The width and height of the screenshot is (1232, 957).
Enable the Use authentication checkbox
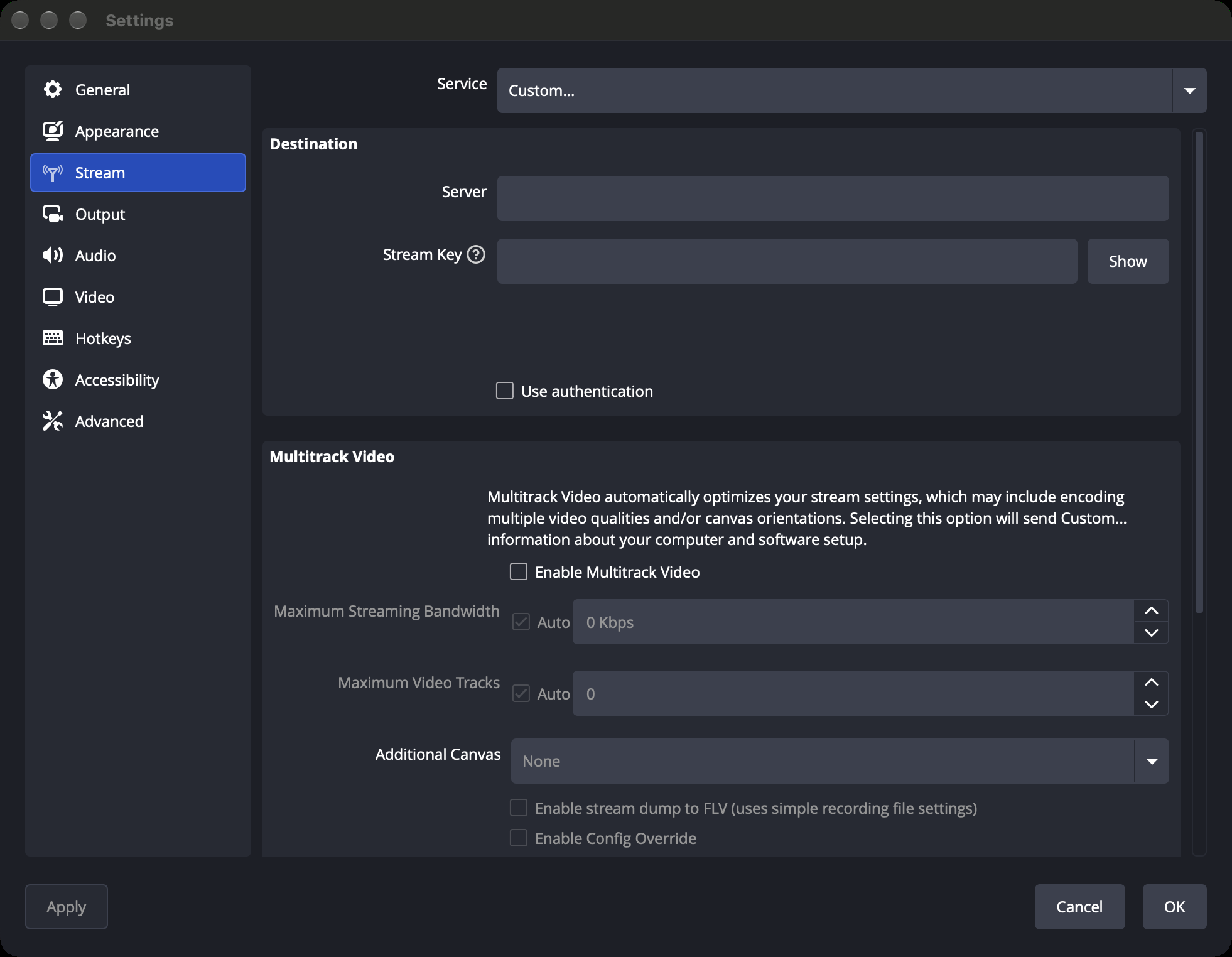point(505,391)
